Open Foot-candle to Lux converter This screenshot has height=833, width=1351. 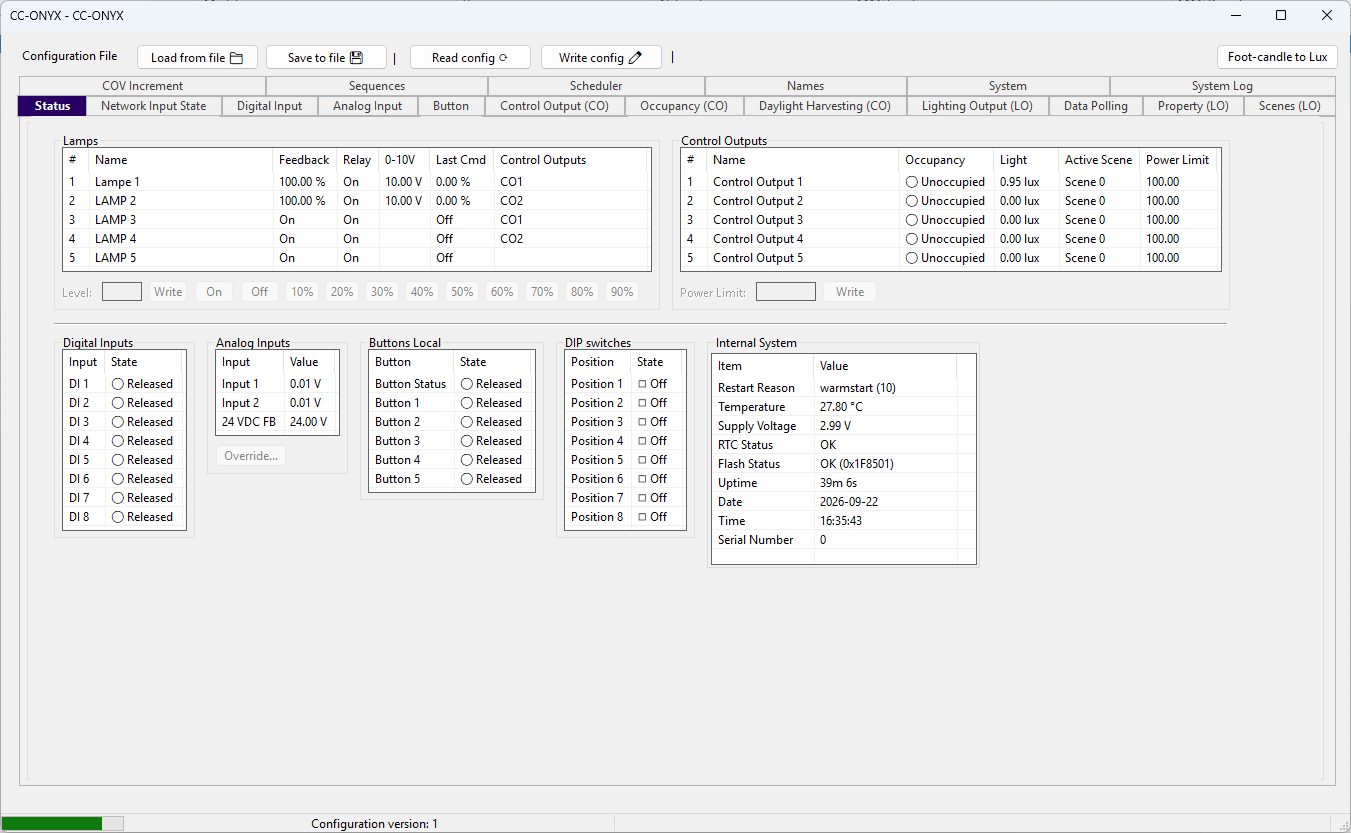[1277, 57]
